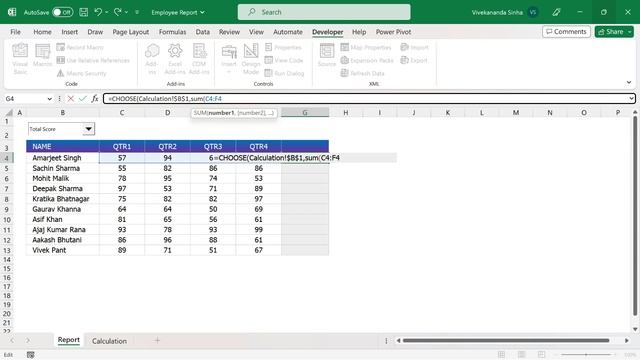Open the File menu
The image size is (640, 360).
16,32
